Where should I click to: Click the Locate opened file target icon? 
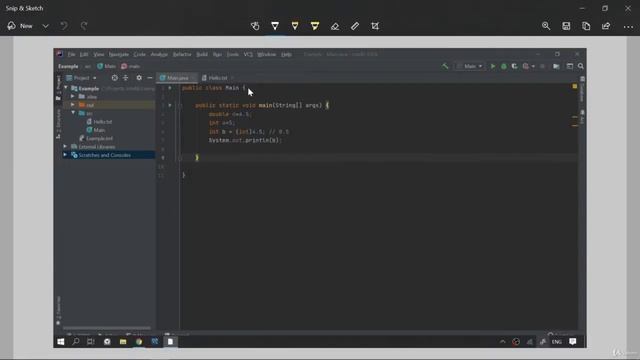click(x=115, y=78)
